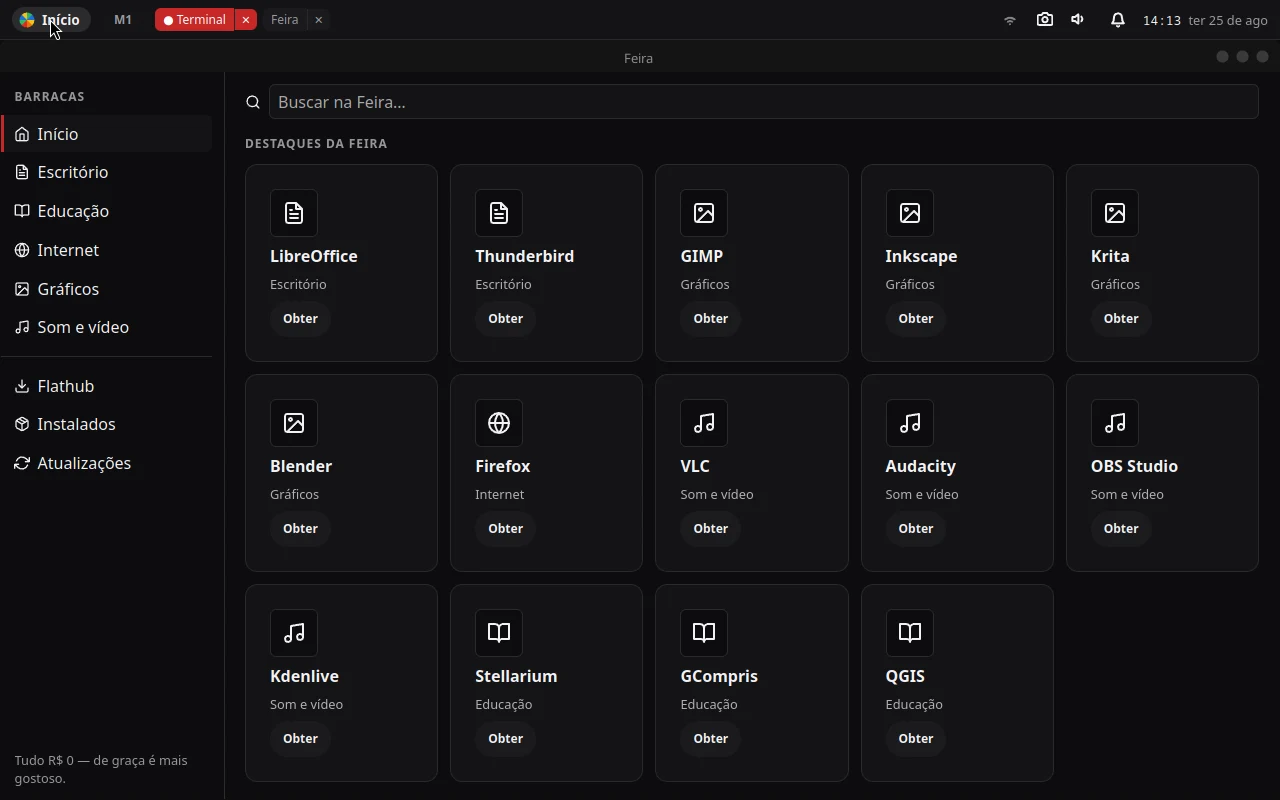The width and height of the screenshot is (1280, 800).
Task: Click the GIMP image icon
Action: point(704,213)
